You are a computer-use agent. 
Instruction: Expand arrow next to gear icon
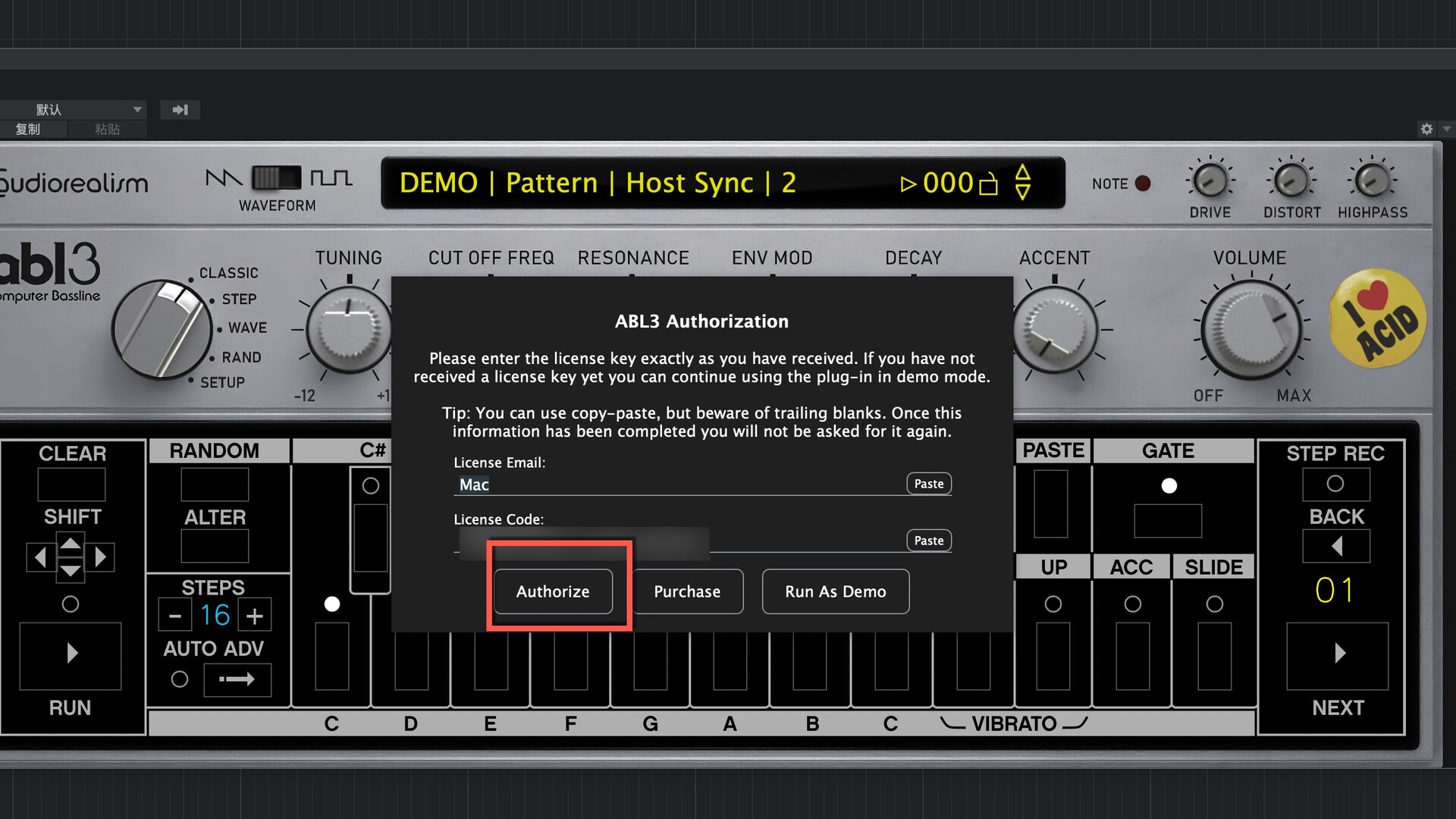(1447, 129)
